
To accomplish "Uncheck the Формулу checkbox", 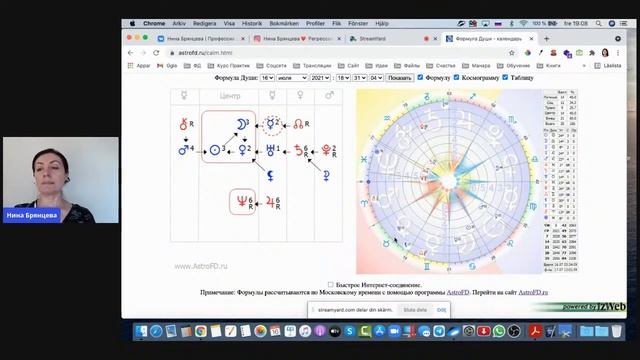I will [x=420, y=77].
